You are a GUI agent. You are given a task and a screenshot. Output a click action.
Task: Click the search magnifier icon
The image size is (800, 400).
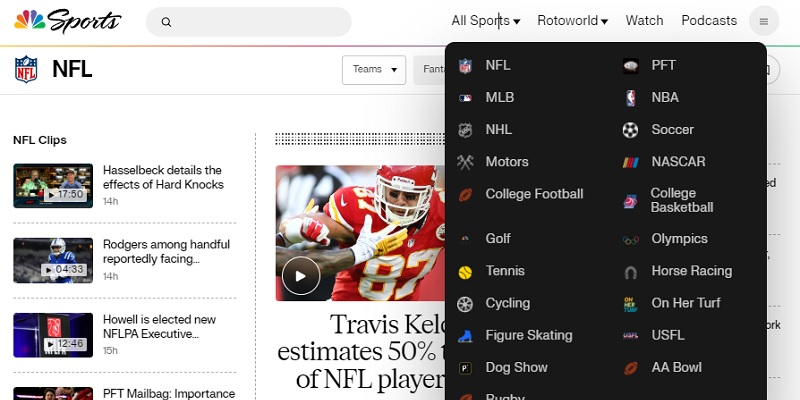[166, 22]
